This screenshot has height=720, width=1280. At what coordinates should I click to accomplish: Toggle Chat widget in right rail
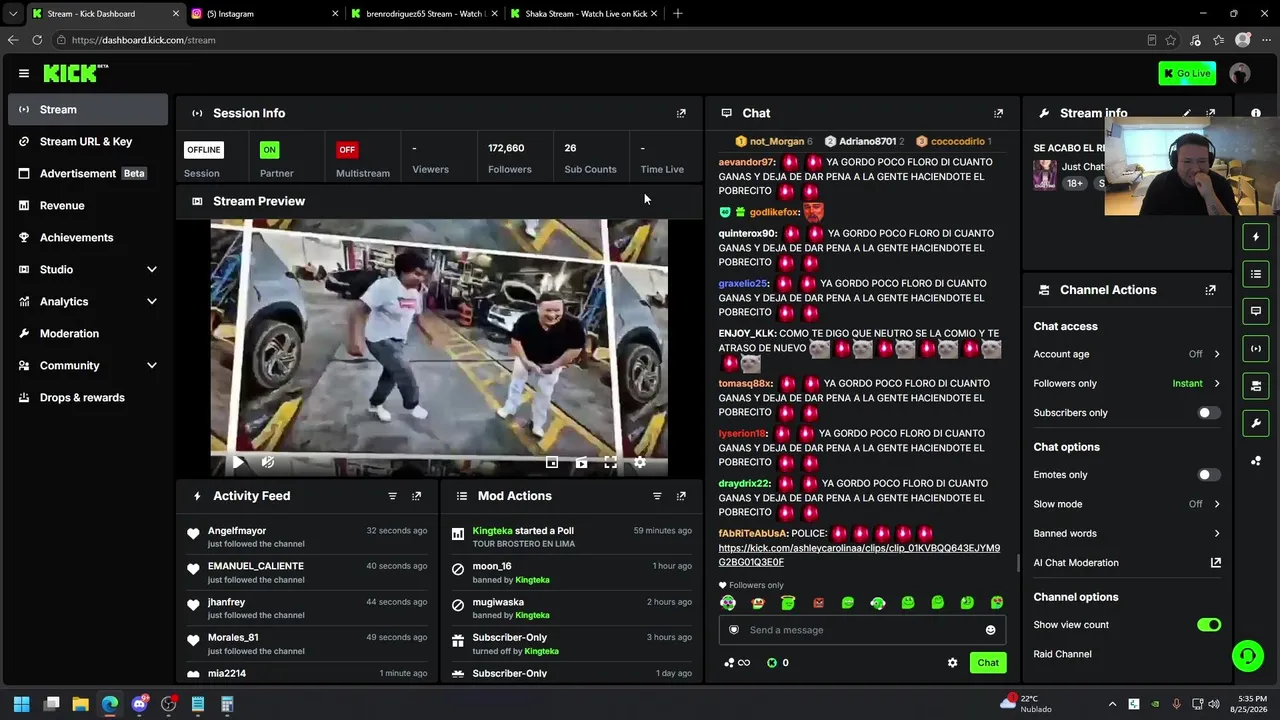click(x=1256, y=311)
